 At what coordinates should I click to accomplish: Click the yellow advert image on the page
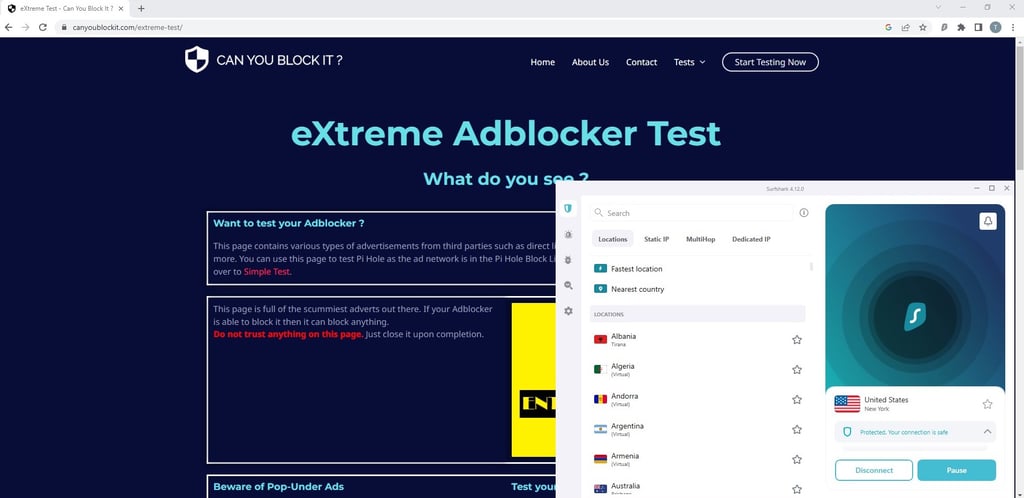point(534,380)
